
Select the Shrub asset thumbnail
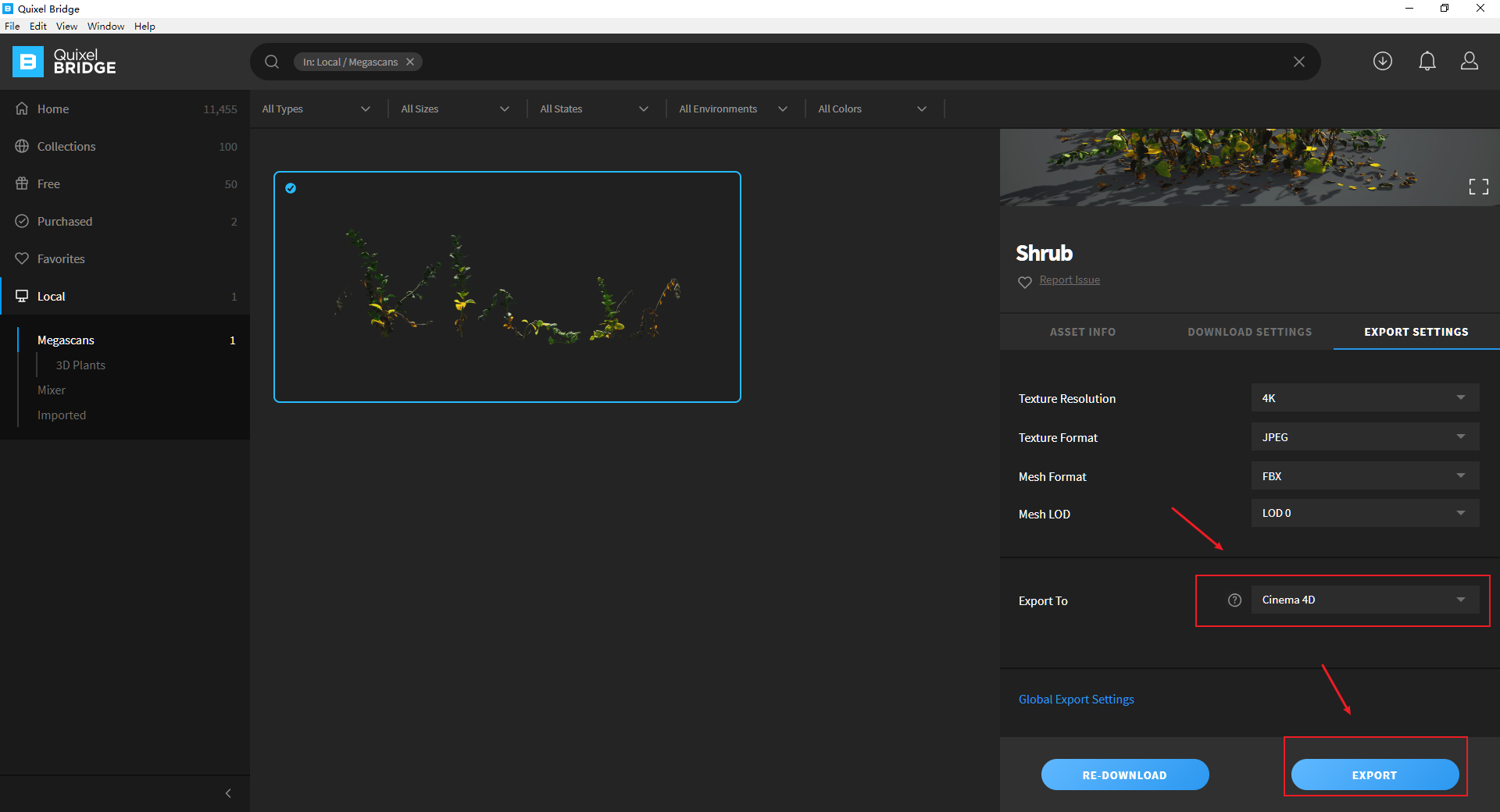(x=507, y=287)
